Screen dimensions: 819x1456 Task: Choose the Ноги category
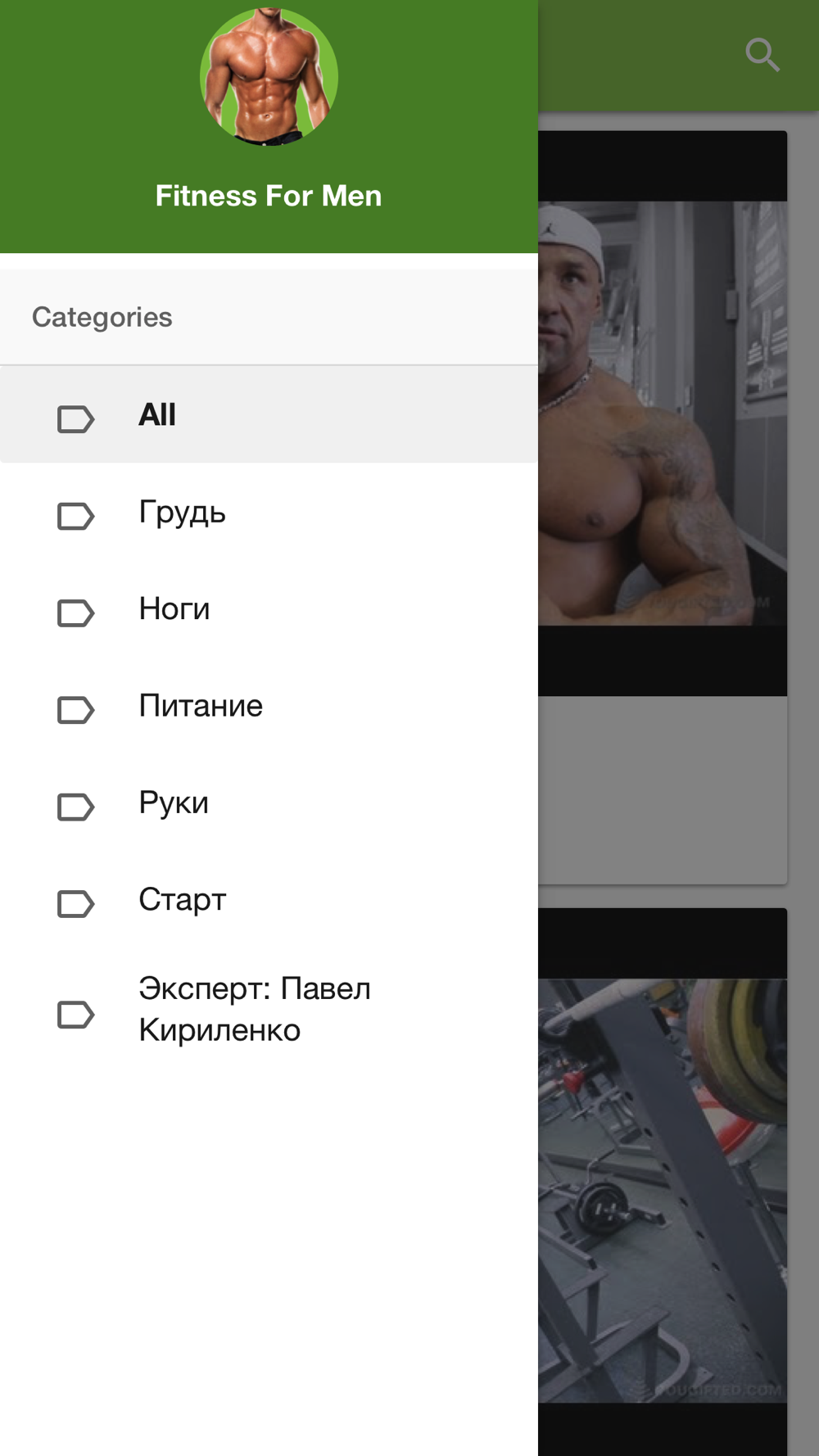pyautogui.click(x=269, y=608)
